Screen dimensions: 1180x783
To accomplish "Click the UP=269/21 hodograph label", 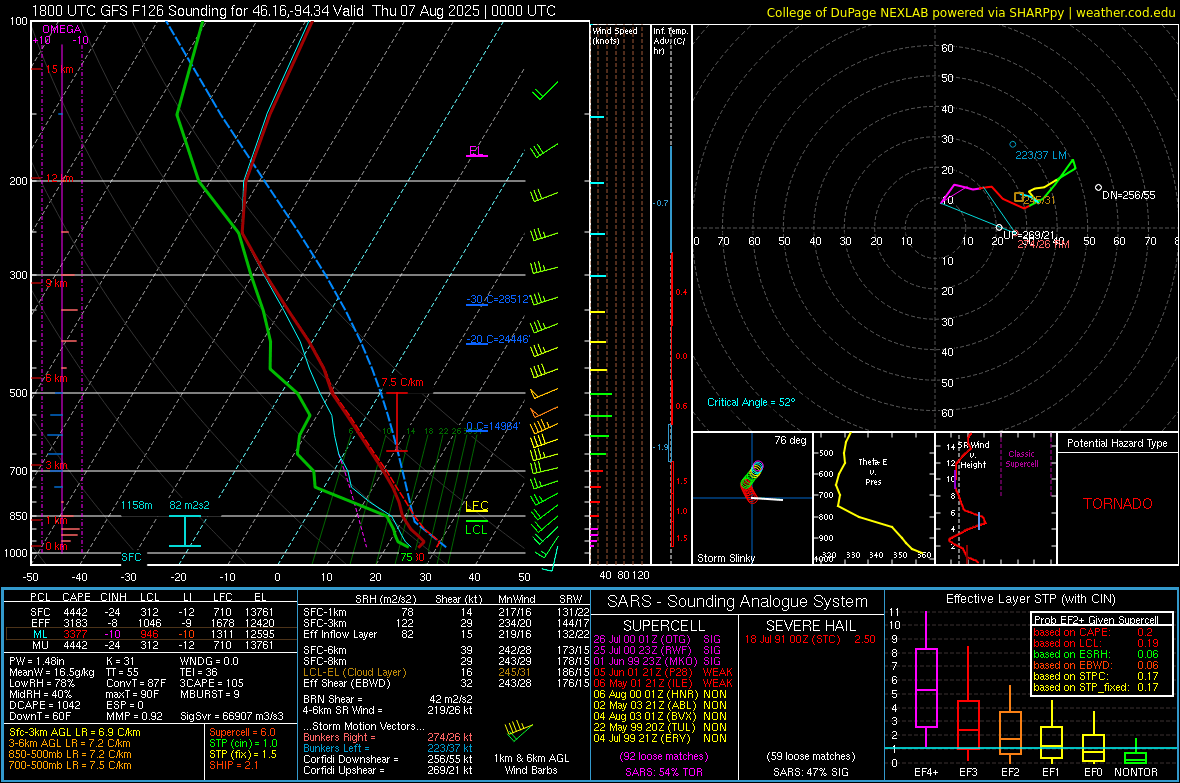I will (x=1029, y=235).
